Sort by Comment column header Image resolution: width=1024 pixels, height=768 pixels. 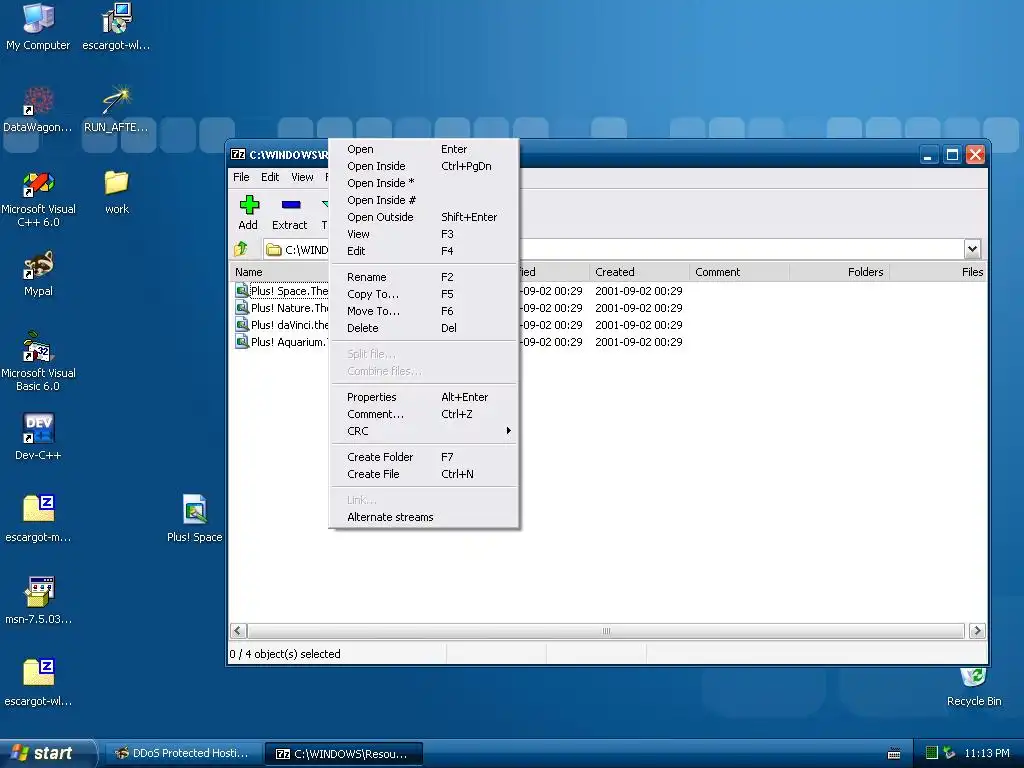click(x=739, y=272)
